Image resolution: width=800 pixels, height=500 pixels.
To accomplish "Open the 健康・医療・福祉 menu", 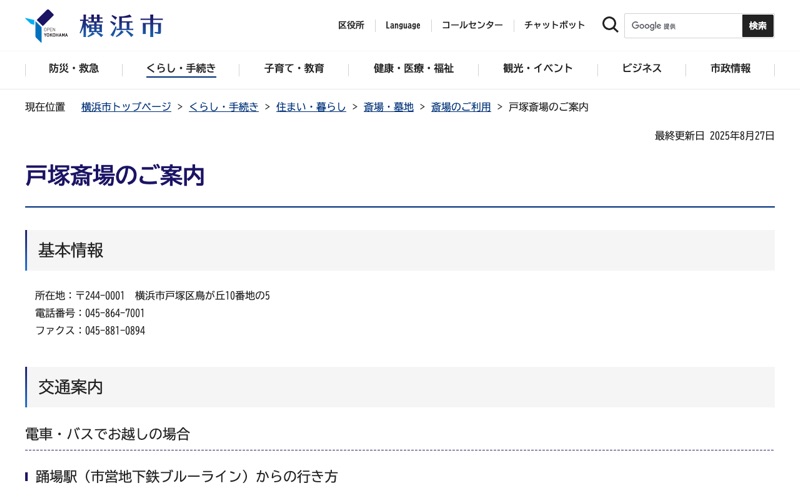I will coord(413,68).
